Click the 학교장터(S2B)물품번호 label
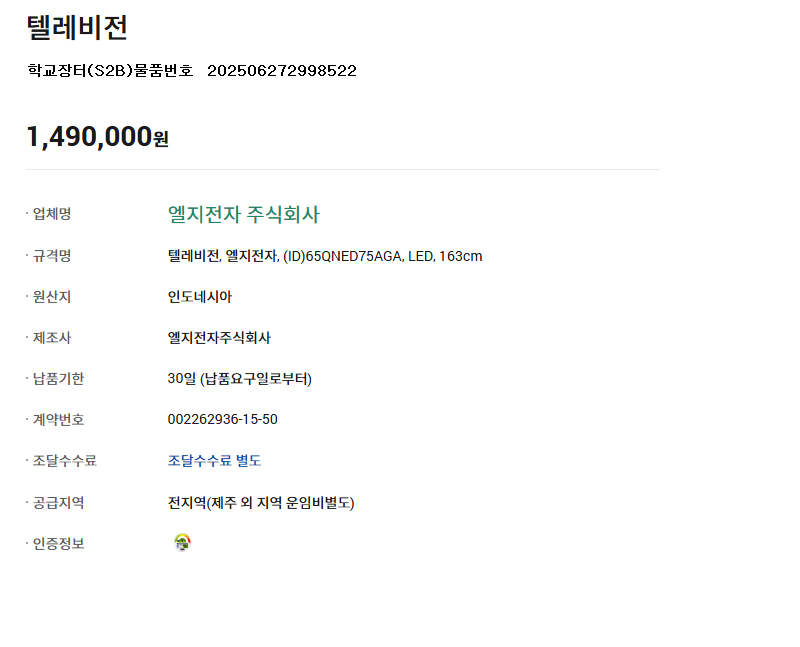The image size is (800, 647). click(110, 70)
